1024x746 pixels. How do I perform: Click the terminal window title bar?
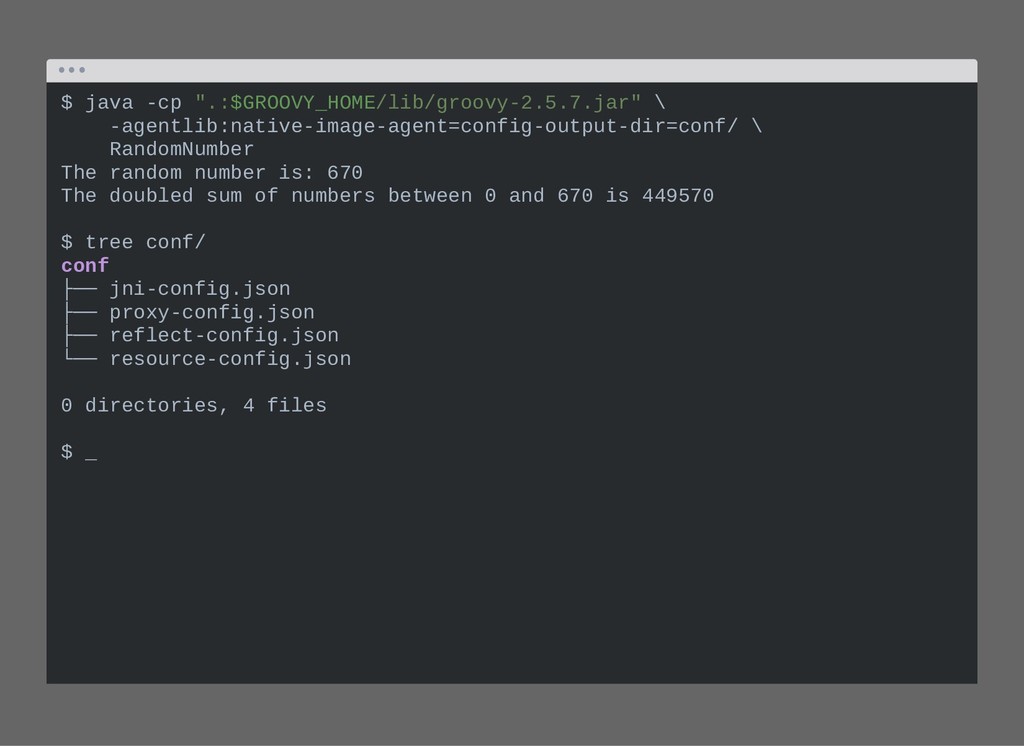[512, 71]
